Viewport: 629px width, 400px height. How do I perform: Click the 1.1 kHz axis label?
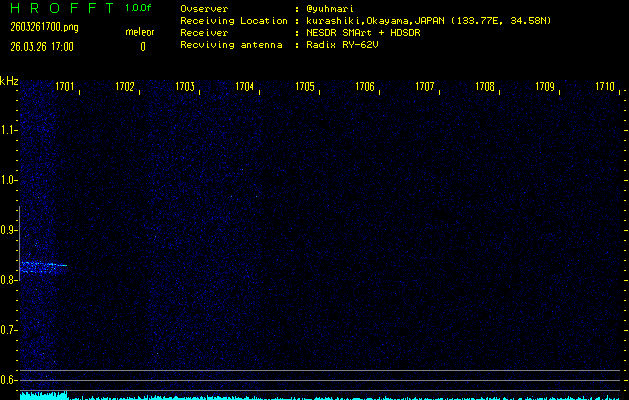[8, 130]
